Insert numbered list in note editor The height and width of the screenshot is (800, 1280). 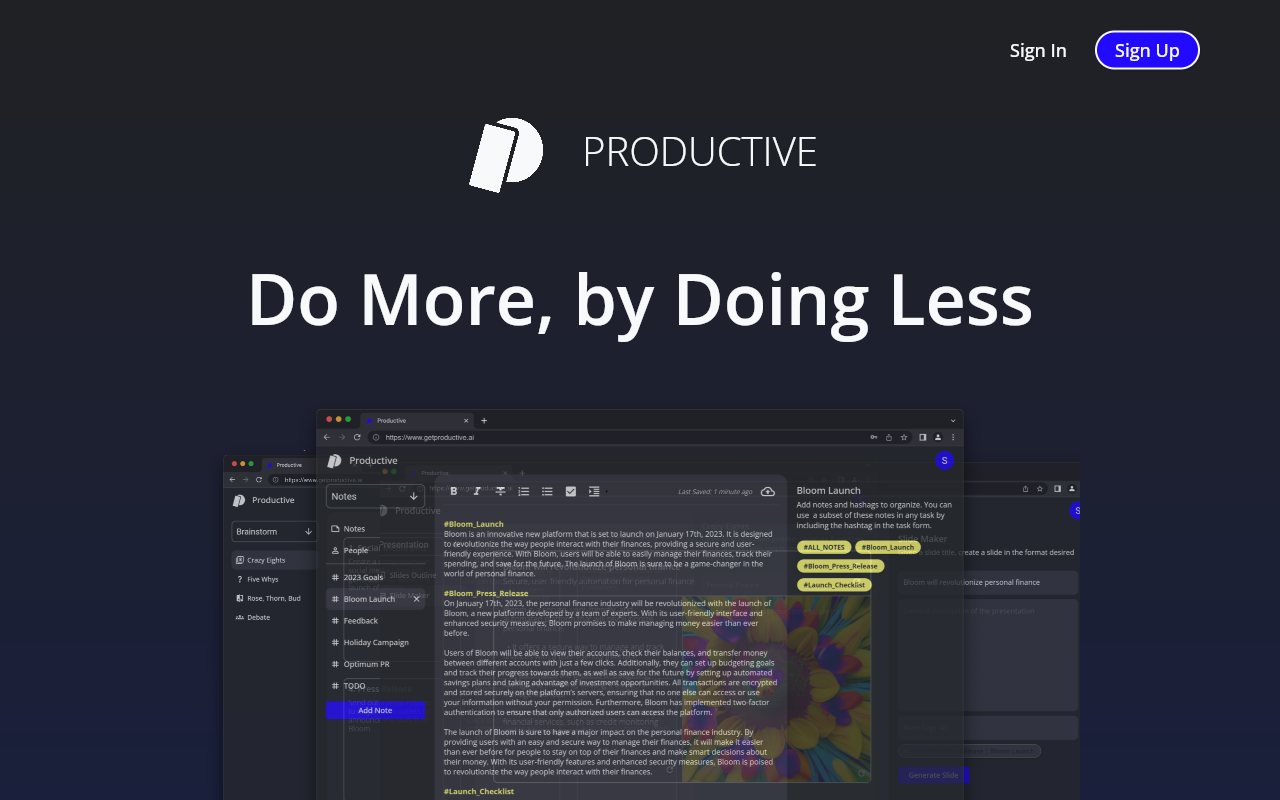point(524,491)
